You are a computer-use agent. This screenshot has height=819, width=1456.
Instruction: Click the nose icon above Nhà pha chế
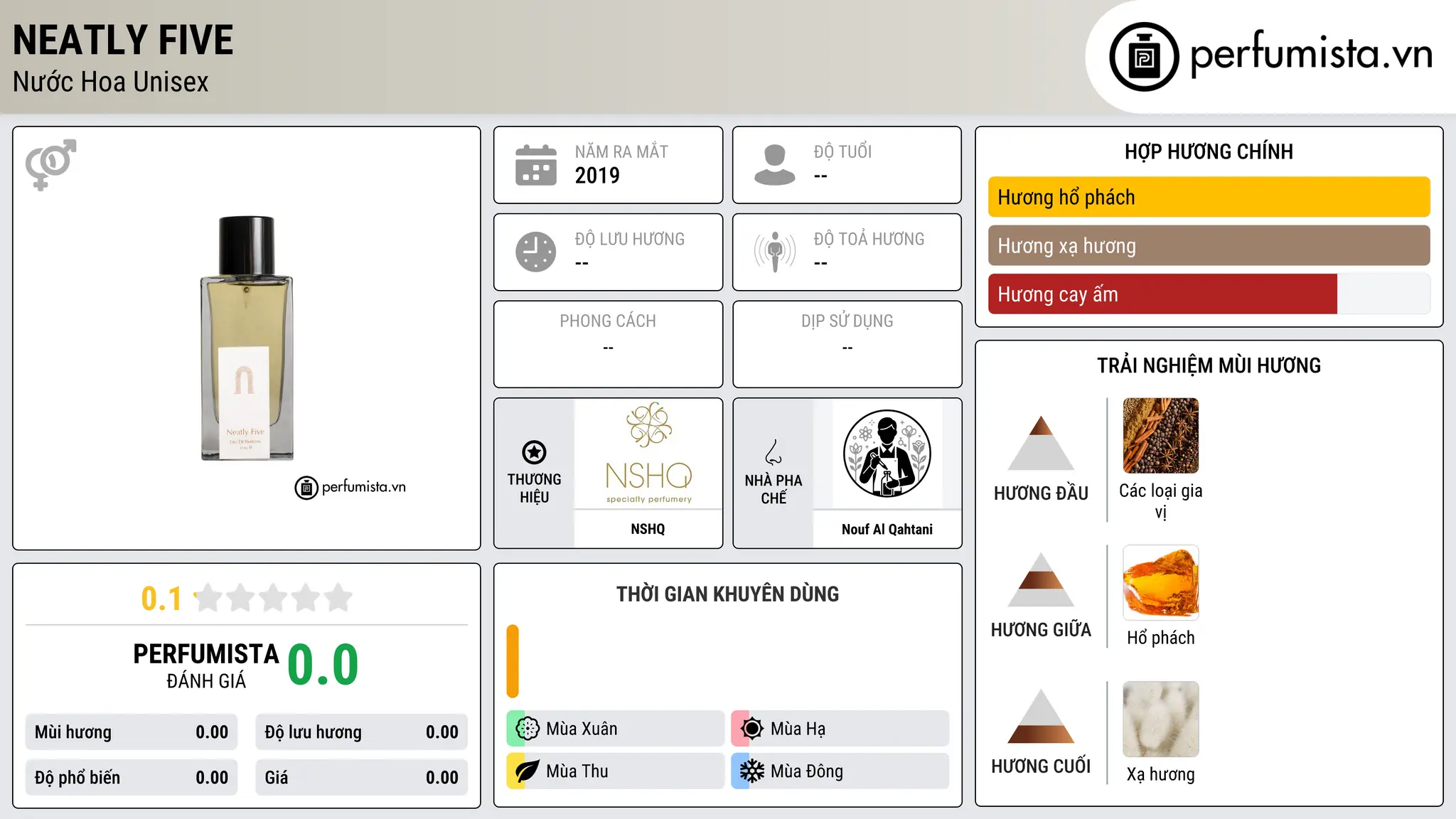coord(773,452)
